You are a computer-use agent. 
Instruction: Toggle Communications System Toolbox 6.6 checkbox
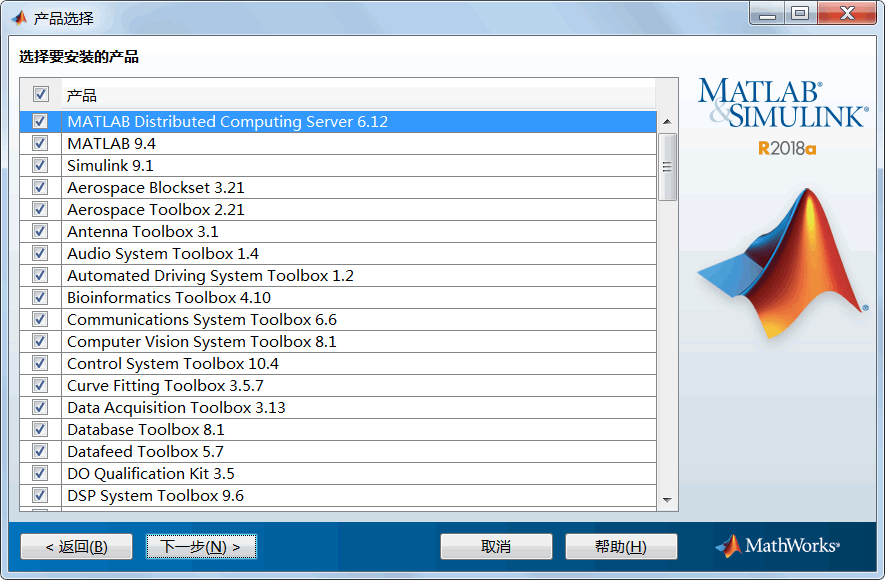[40, 319]
